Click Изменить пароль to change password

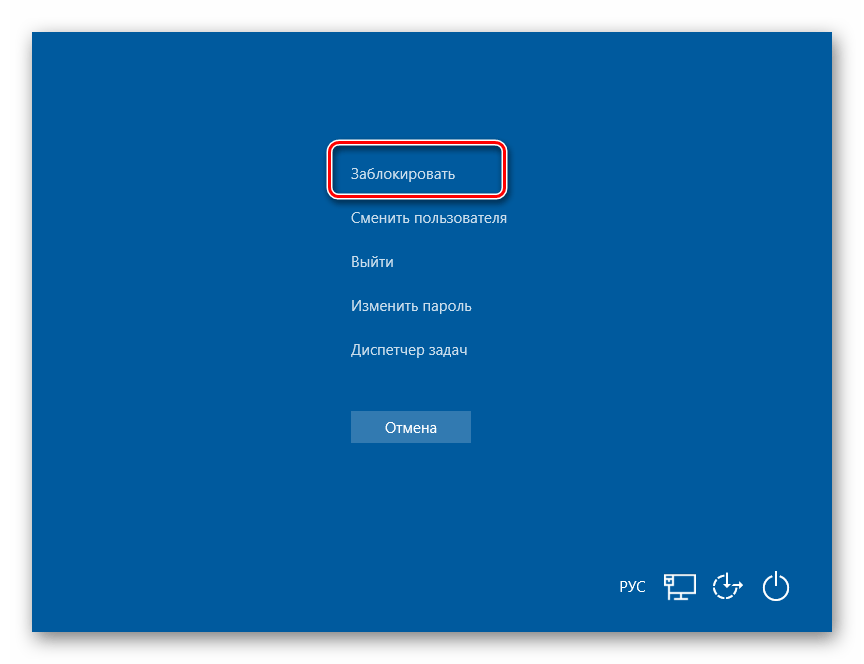point(411,306)
